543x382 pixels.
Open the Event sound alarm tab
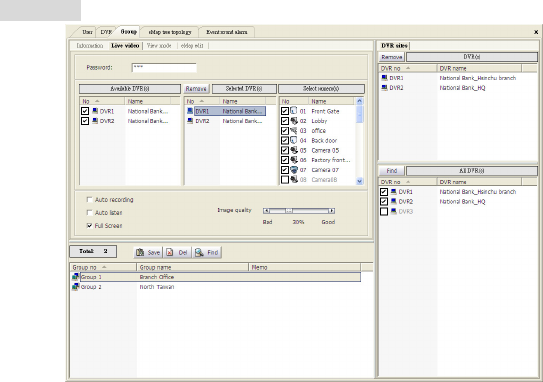tap(226, 32)
